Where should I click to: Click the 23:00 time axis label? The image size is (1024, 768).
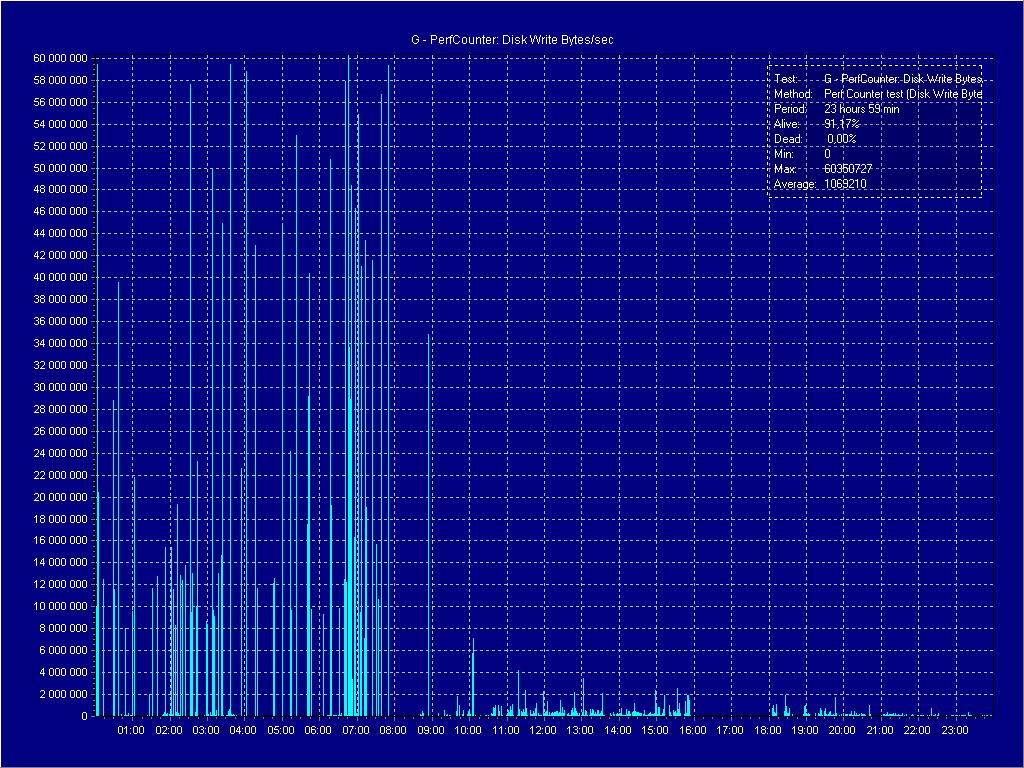pos(954,731)
